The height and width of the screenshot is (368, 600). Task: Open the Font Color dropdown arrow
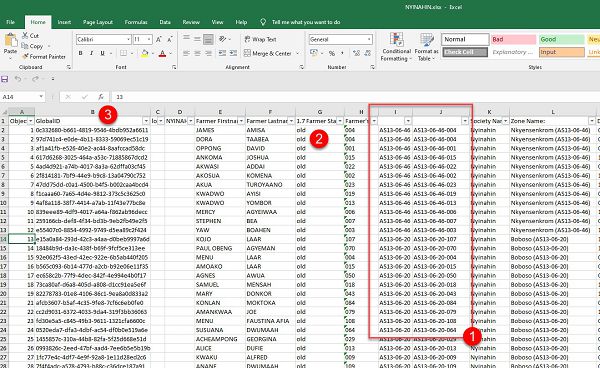click(x=170, y=54)
